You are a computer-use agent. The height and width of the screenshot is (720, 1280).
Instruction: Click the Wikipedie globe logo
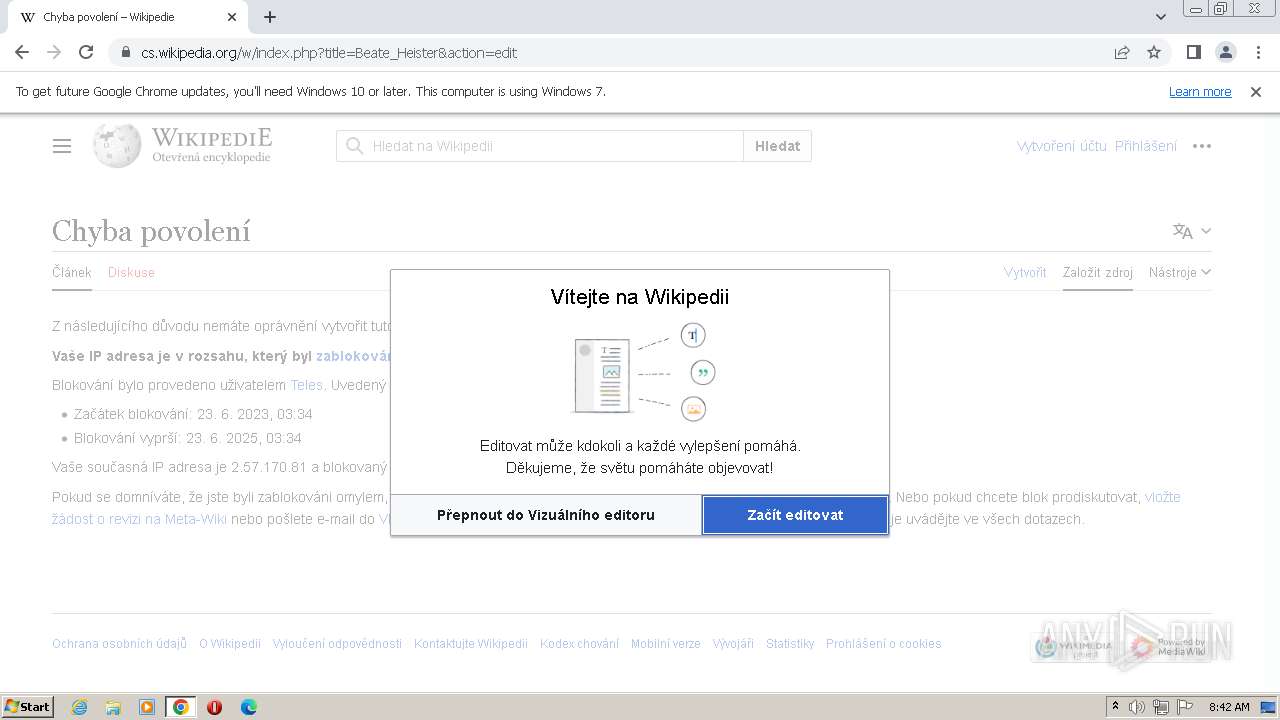[117, 145]
